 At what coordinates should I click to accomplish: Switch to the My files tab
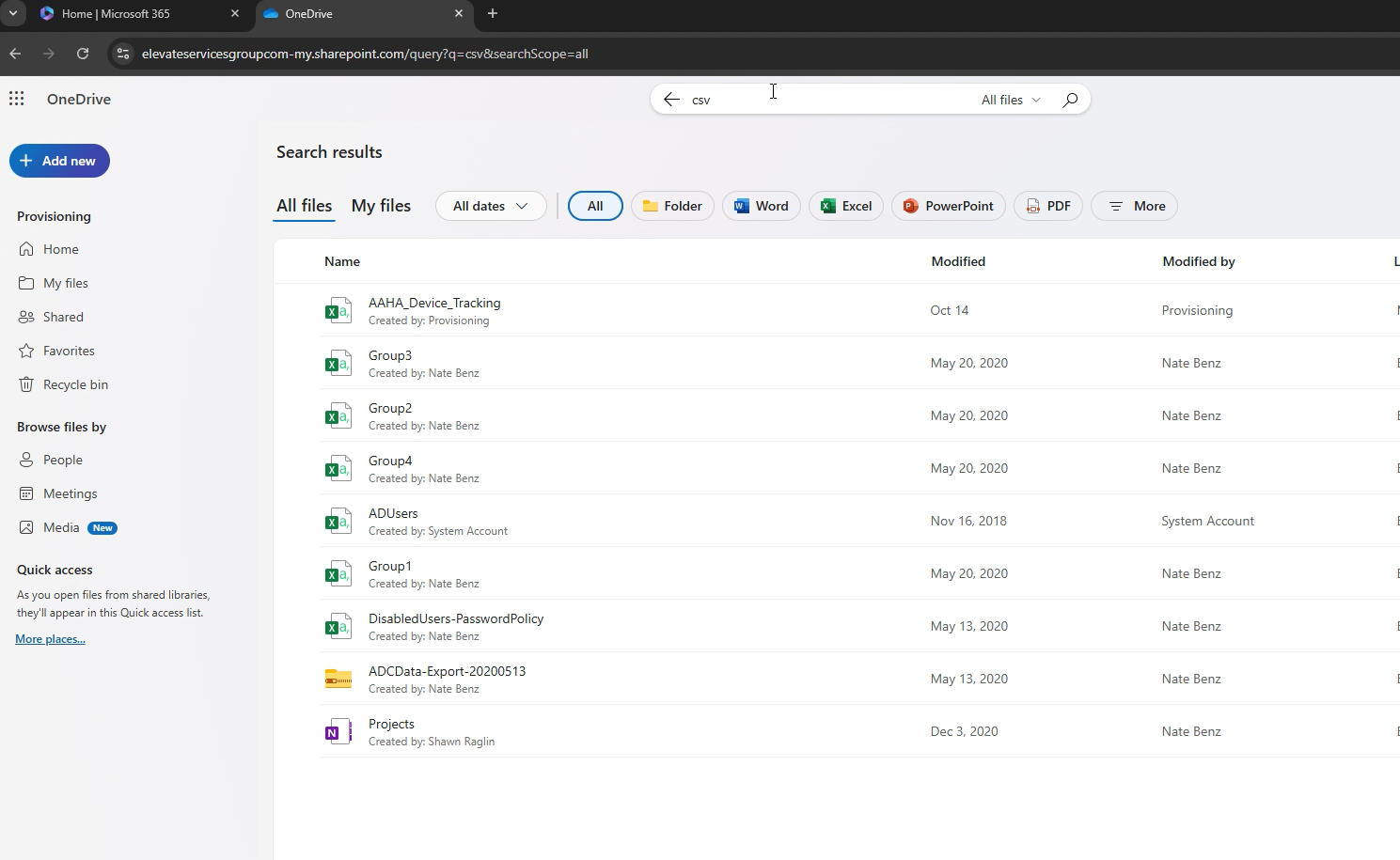381,205
